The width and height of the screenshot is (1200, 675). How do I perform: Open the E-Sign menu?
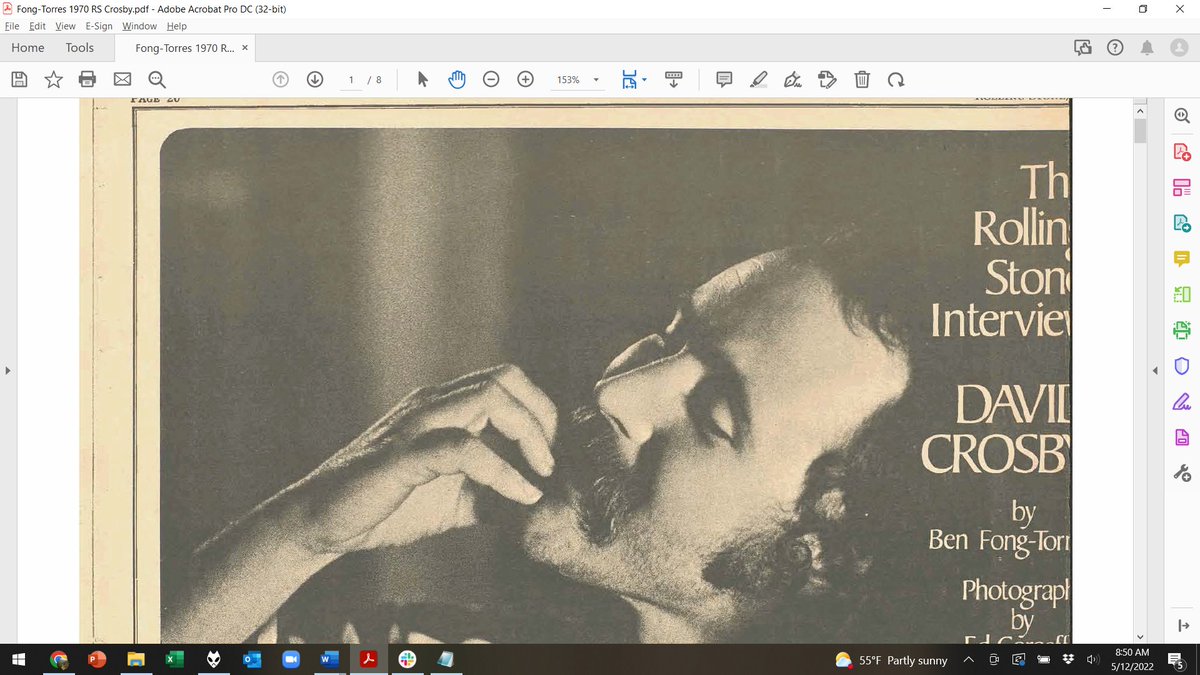pyautogui.click(x=99, y=26)
